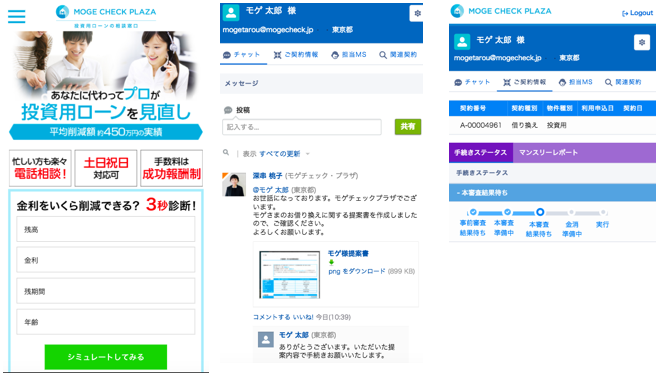Screen dimensions: 664x373
Task: Click the 利用申込日 column header
Action: 598,108
